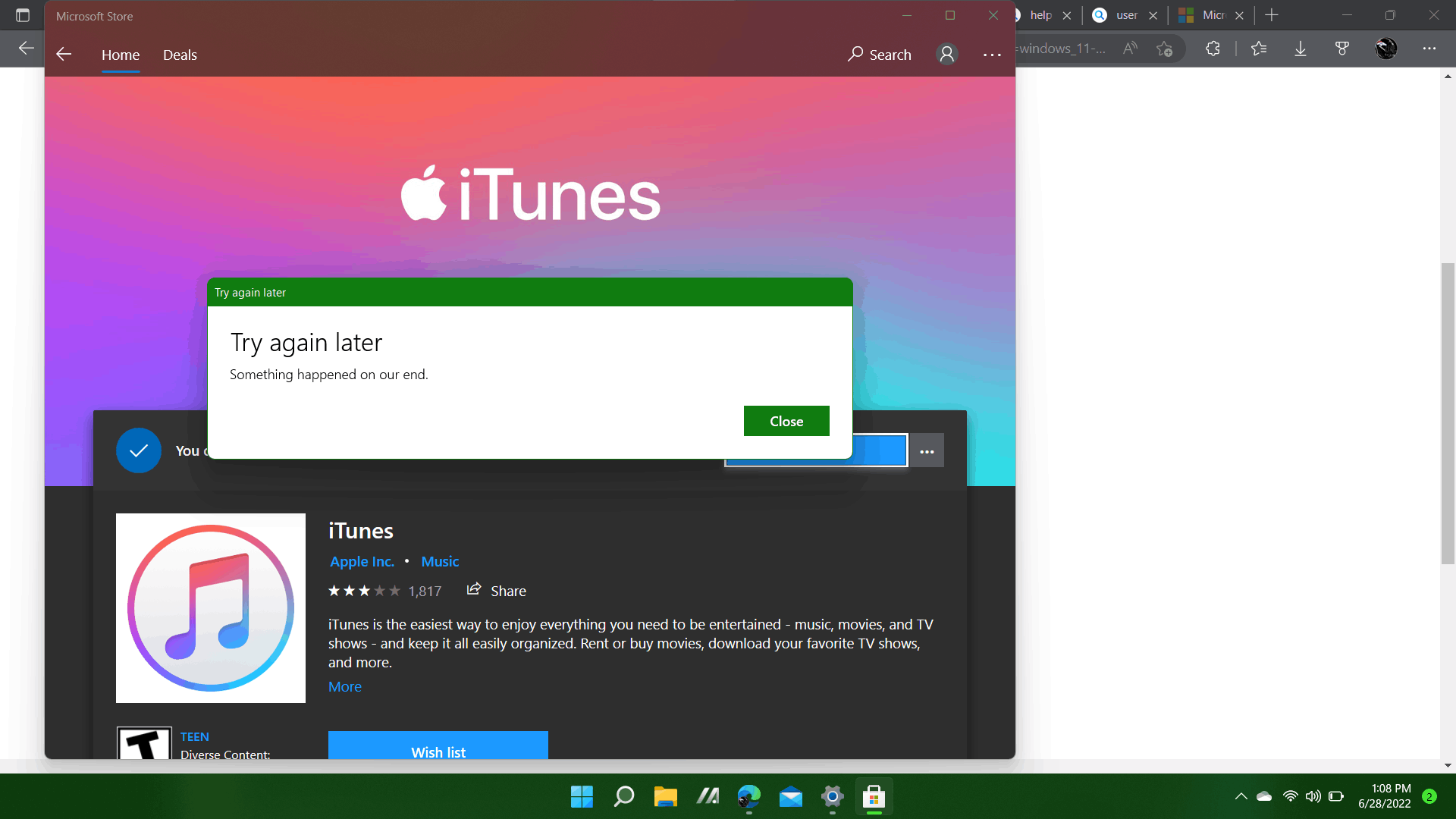Go back in Microsoft Store
The image size is (1456, 819).
tap(64, 54)
